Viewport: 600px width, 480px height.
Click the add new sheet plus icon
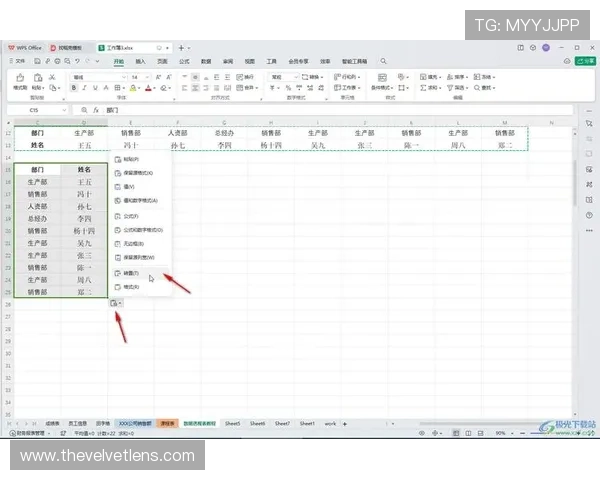(x=346, y=423)
